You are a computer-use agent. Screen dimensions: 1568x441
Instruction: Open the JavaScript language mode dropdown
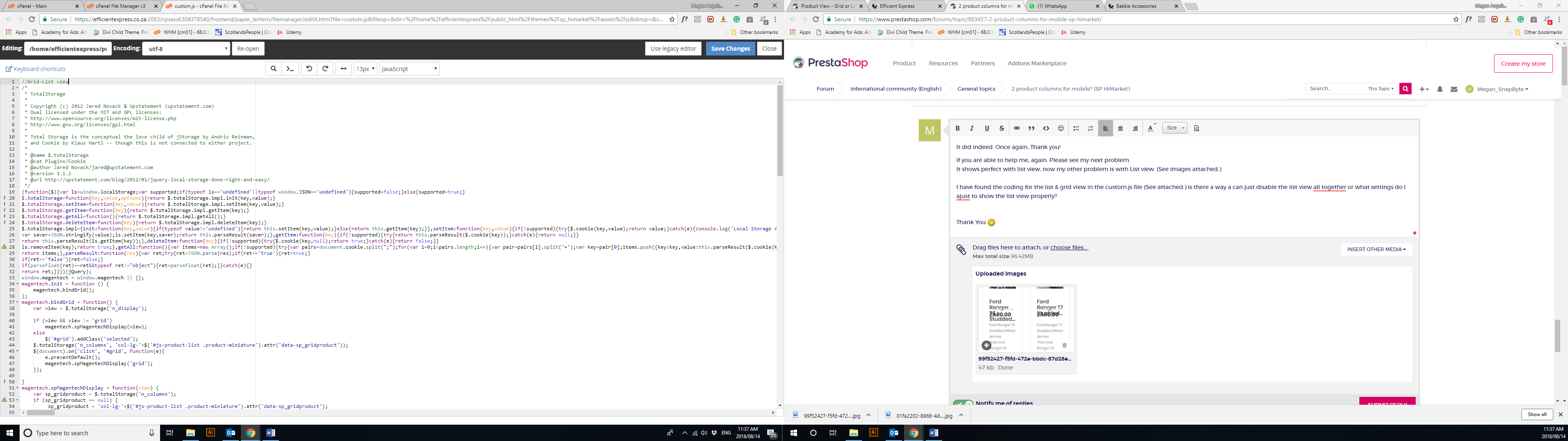[x=409, y=69]
